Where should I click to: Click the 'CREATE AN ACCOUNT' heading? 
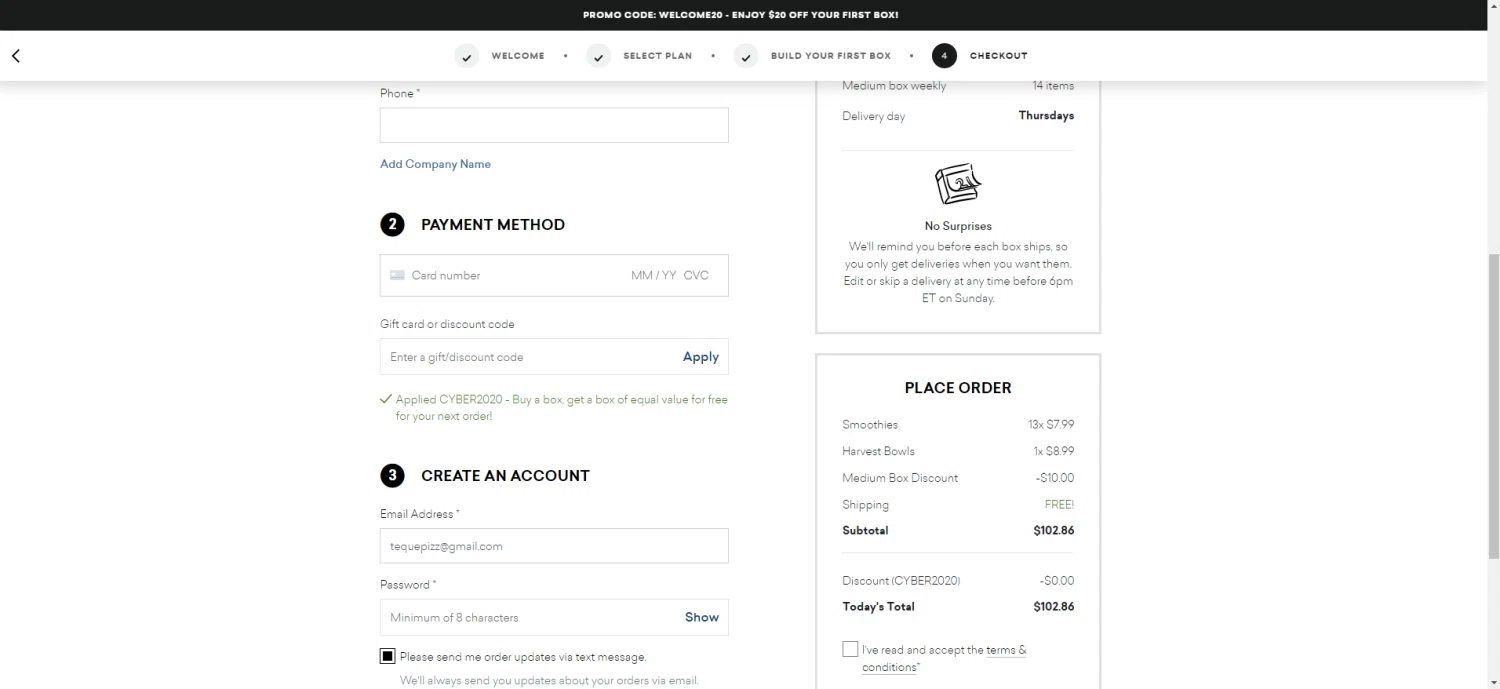[505, 476]
